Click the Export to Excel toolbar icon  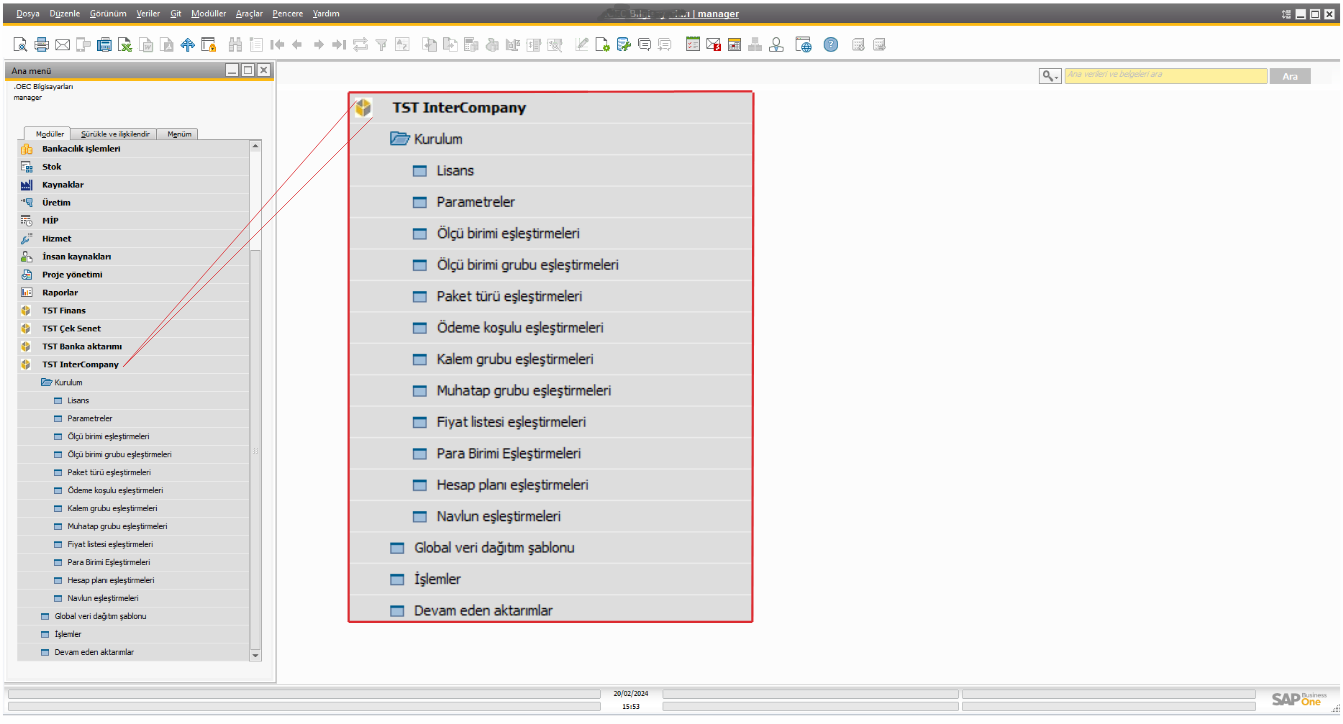pos(125,45)
